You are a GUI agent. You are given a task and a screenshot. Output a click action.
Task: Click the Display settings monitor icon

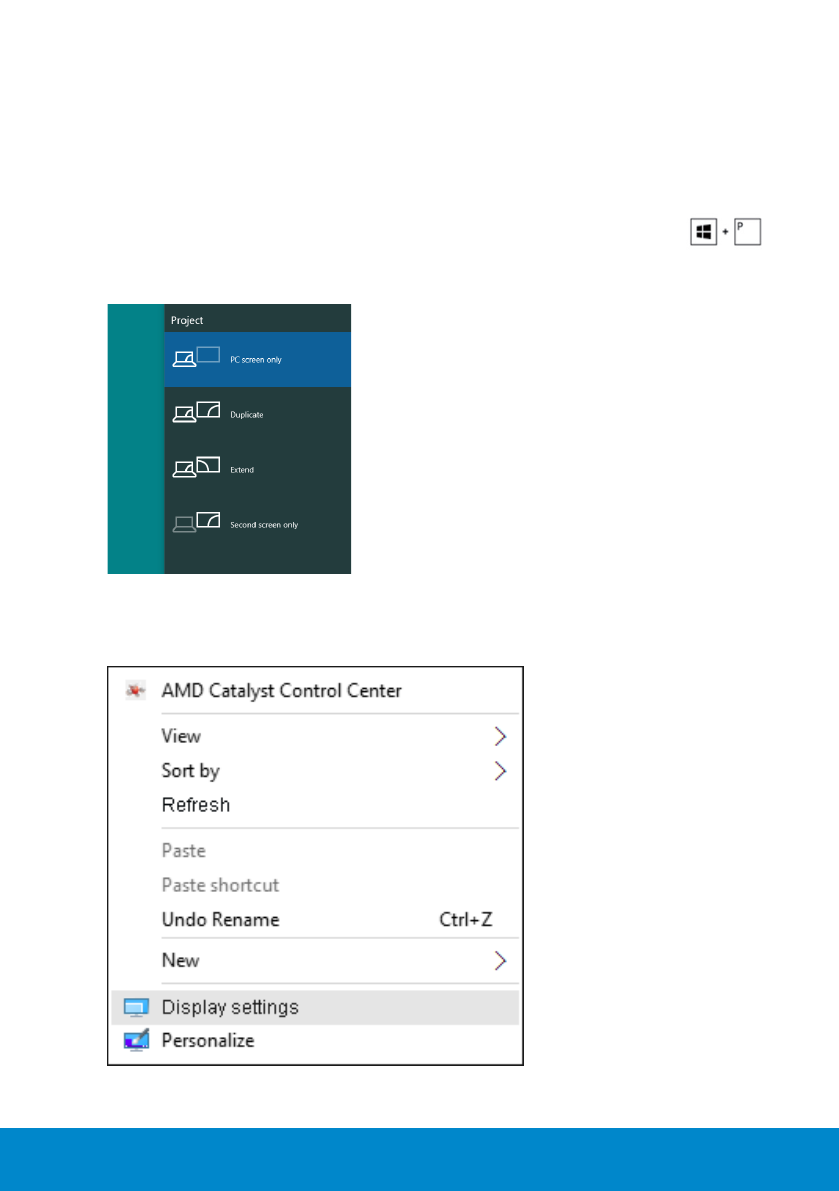point(134,1007)
